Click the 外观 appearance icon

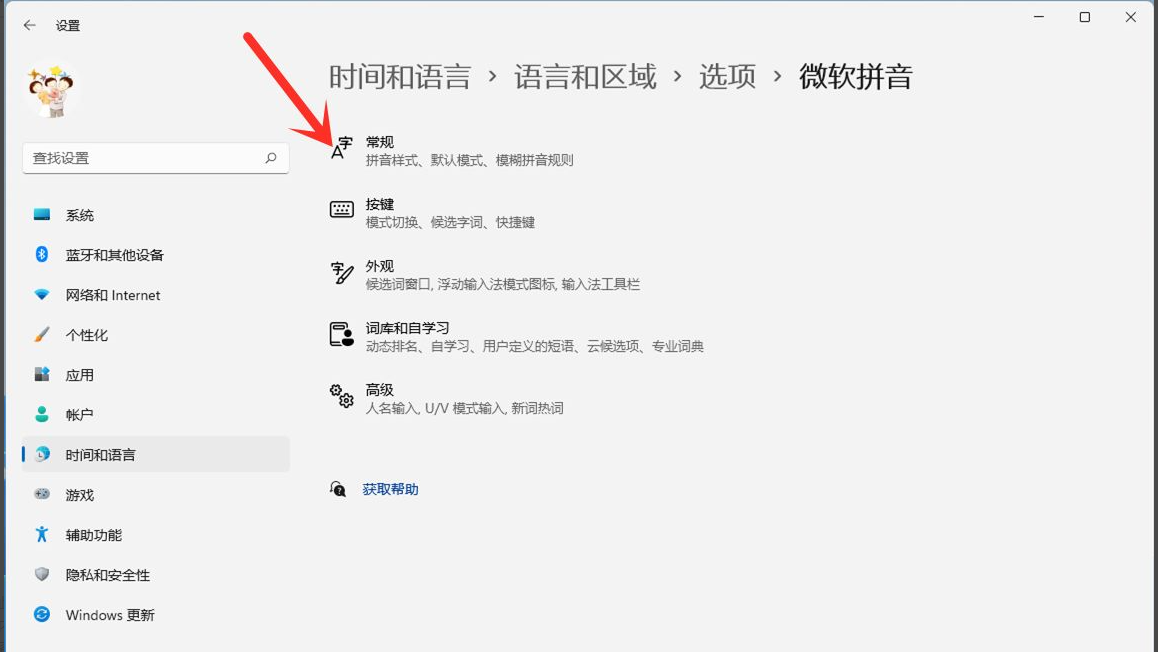click(x=342, y=273)
